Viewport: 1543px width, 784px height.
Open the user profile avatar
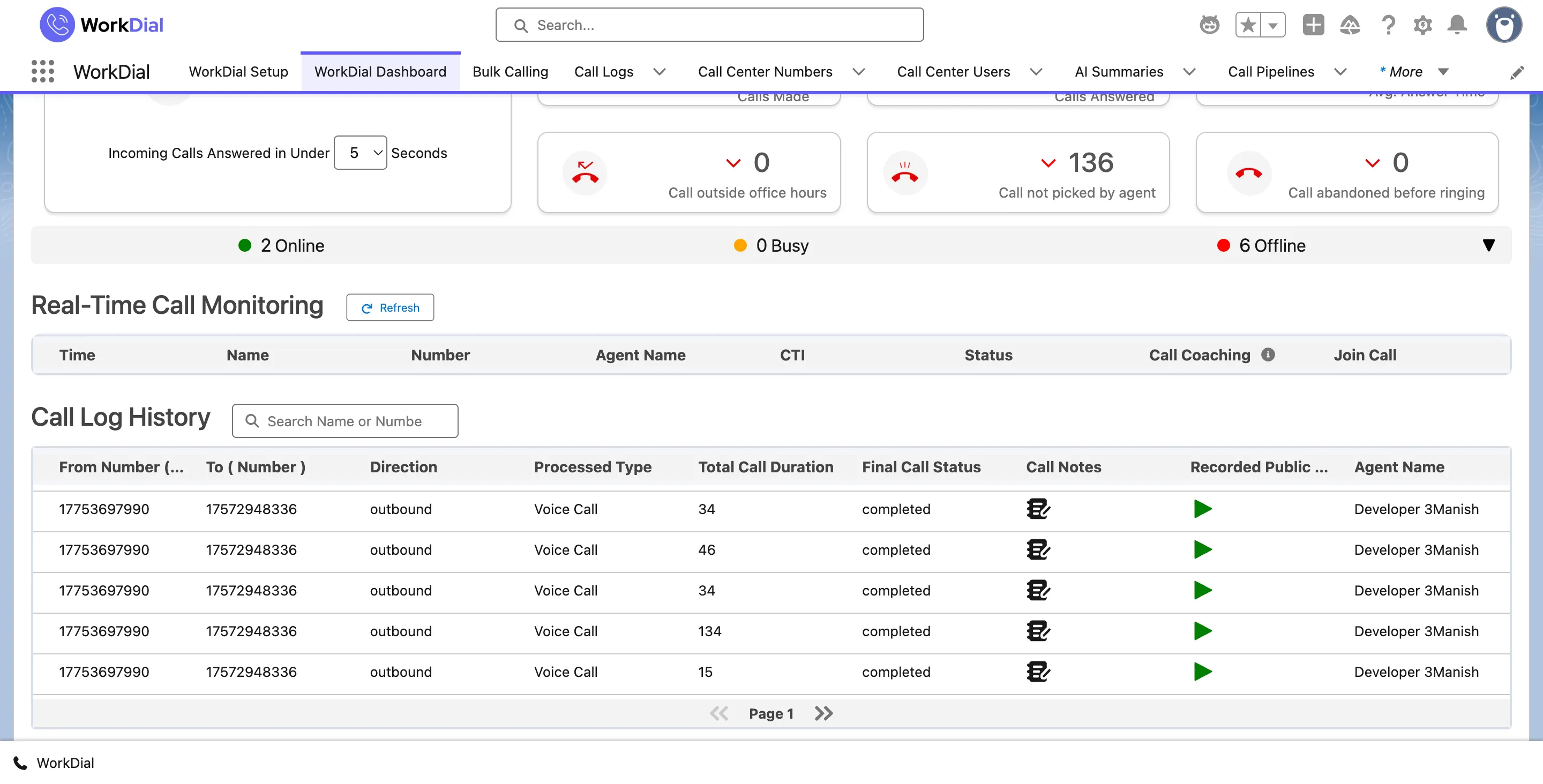[x=1503, y=25]
